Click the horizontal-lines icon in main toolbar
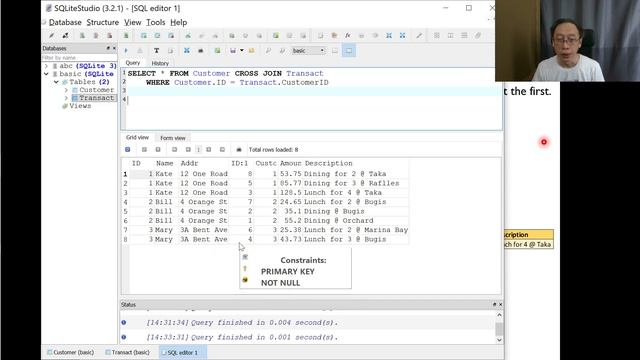Screen dimensions: 640x360 pyautogui.click(x=464, y=36)
